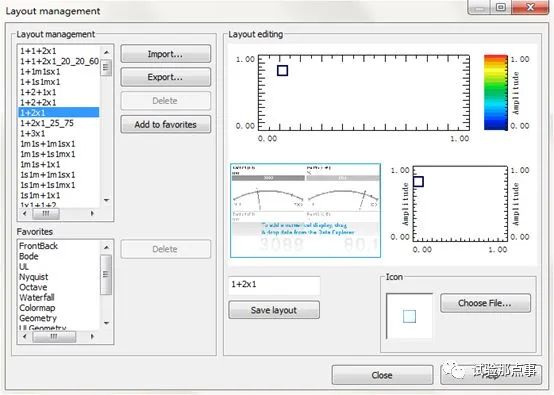The image size is (554, 395).
Task: Maximize the Layout management window
Action: pyautogui.click(x=501, y=7)
